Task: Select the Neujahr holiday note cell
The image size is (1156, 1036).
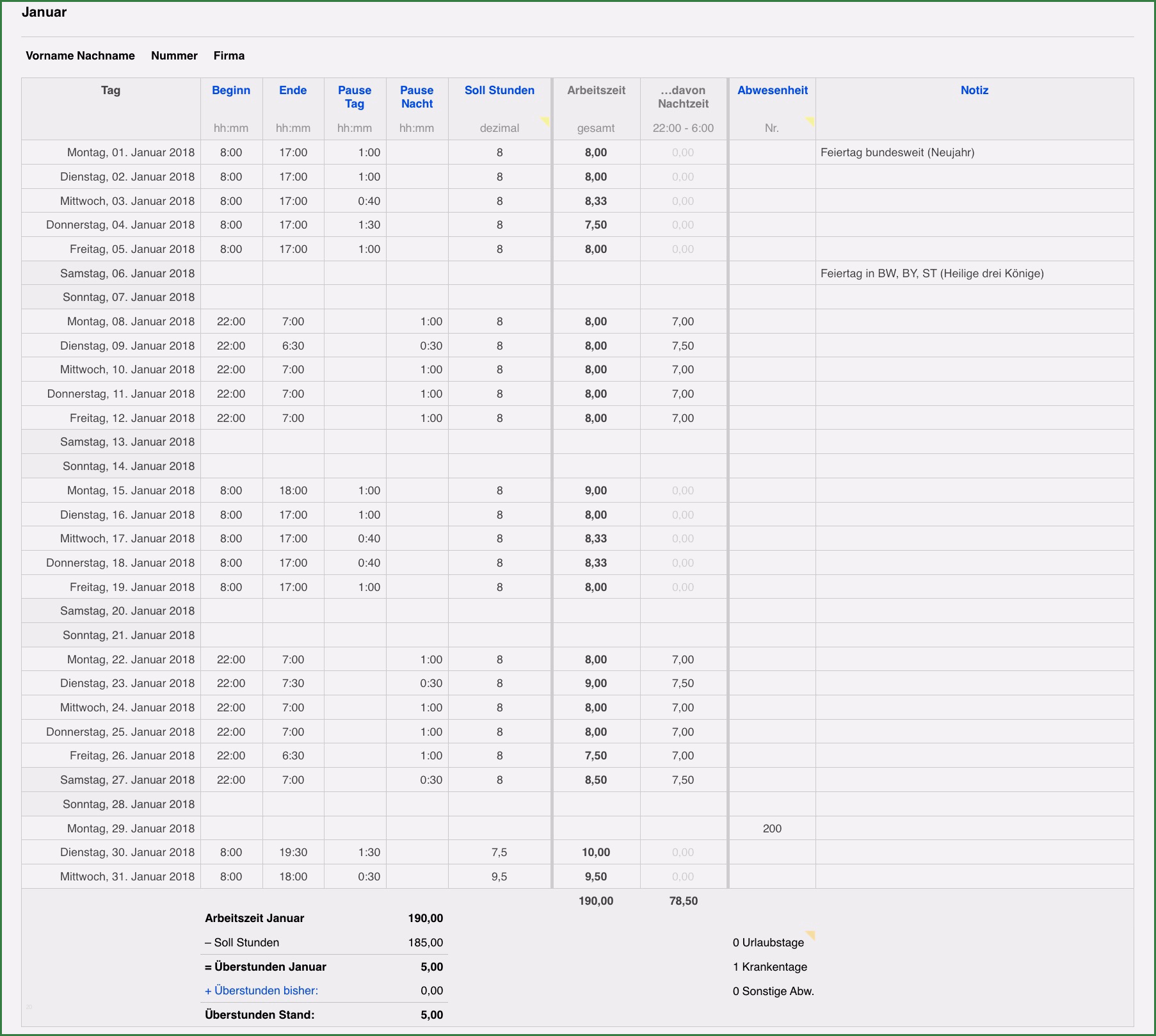Action: (x=974, y=152)
